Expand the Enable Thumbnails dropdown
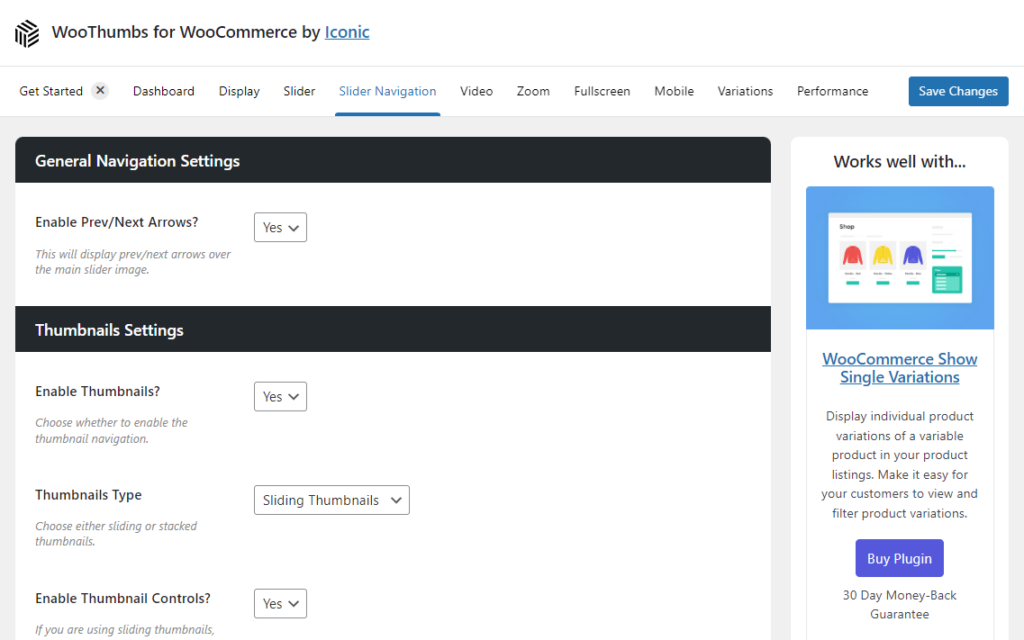 pyautogui.click(x=280, y=397)
